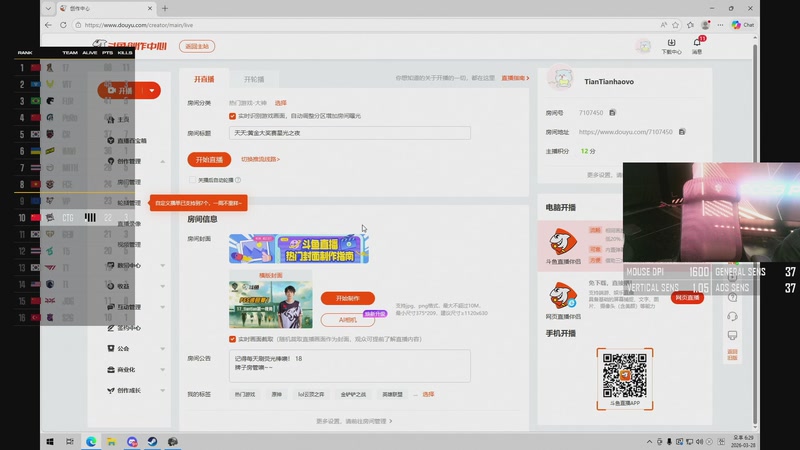Open the headset customer service icon

732,316
